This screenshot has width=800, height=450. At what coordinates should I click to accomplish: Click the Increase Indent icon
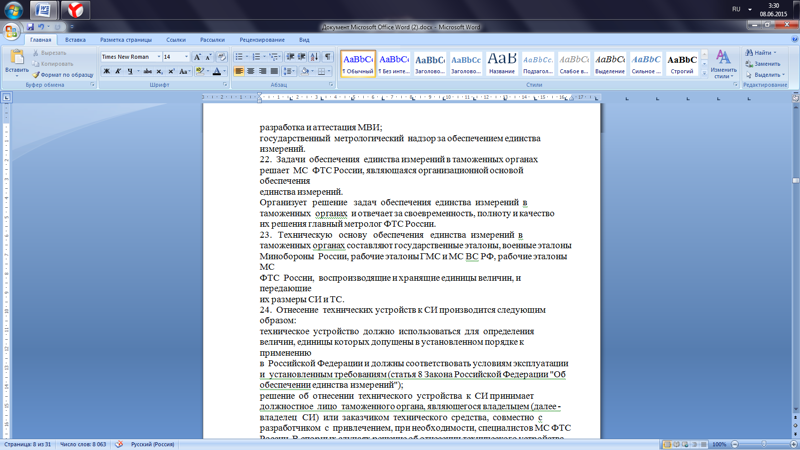302,57
